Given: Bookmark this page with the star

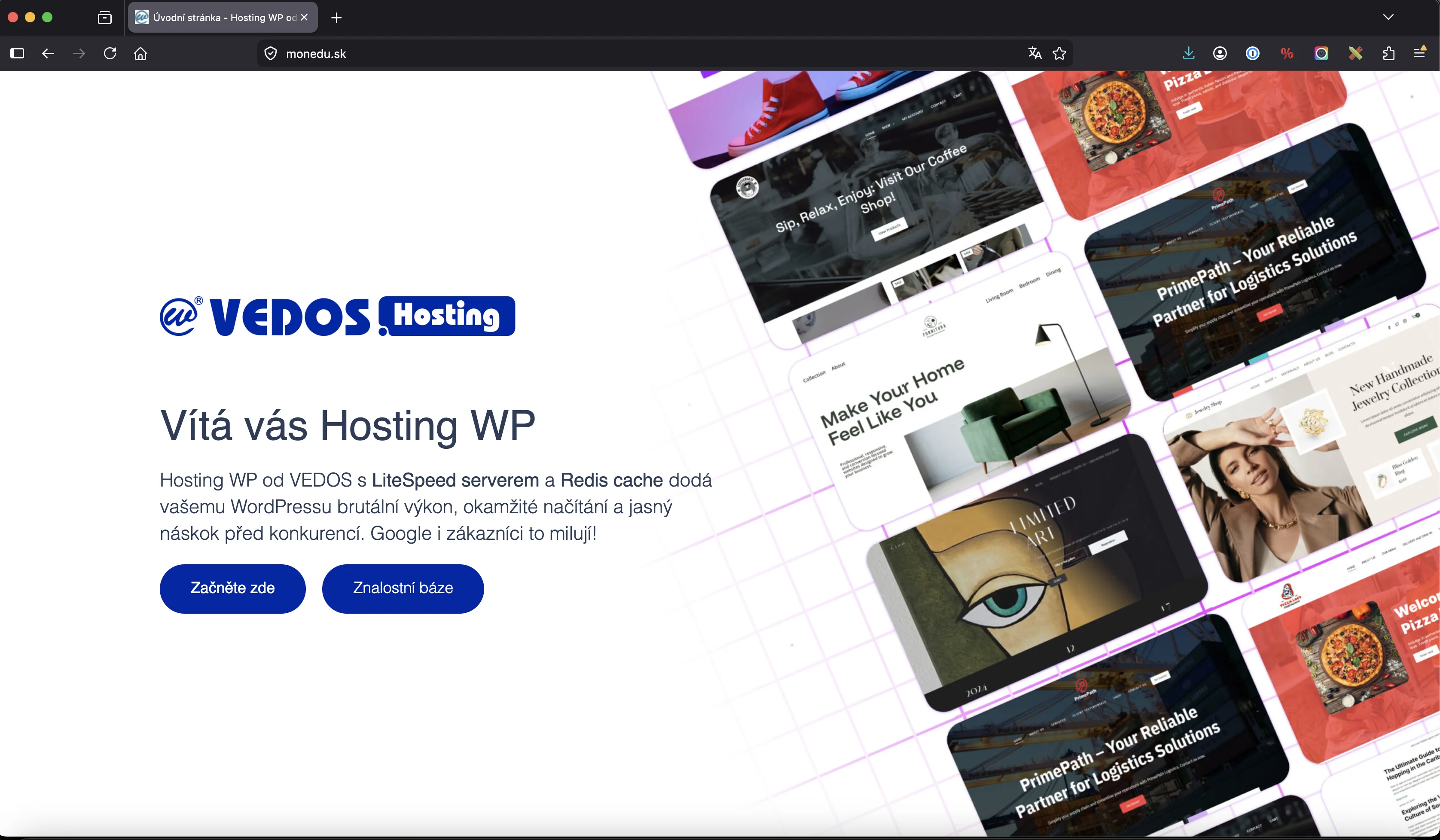Looking at the screenshot, I should coord(1059,54).
